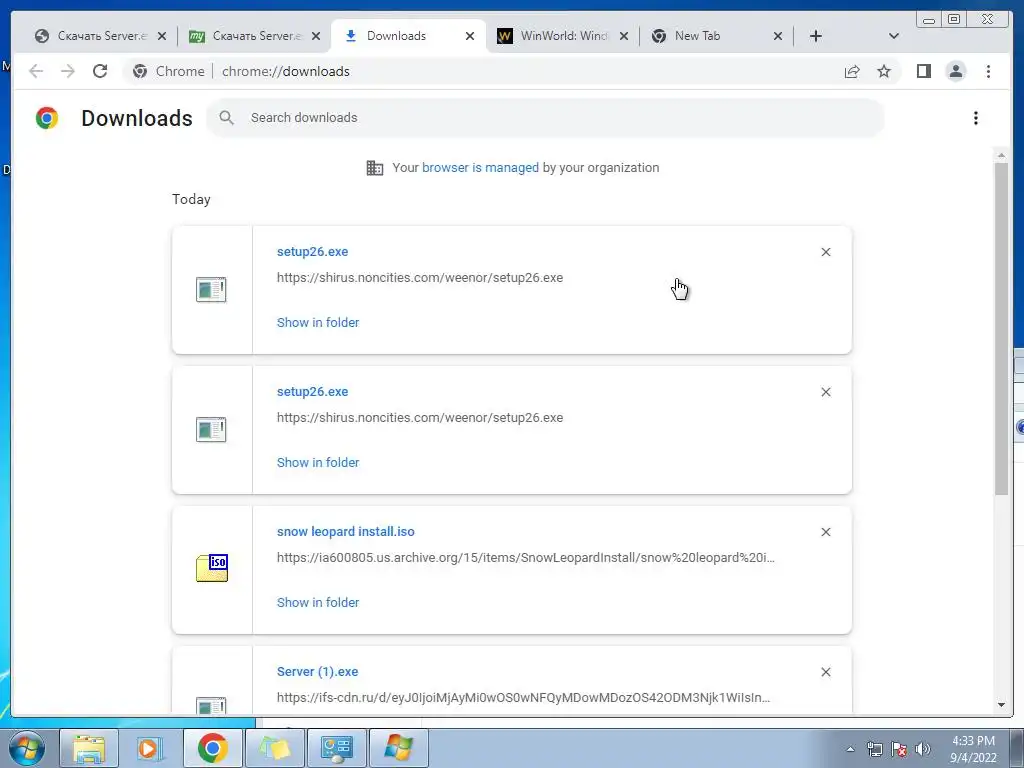This screenshot has height=768, width=1024.
Task: Click the first setup26.exe file icon
Action: point(211,290)
